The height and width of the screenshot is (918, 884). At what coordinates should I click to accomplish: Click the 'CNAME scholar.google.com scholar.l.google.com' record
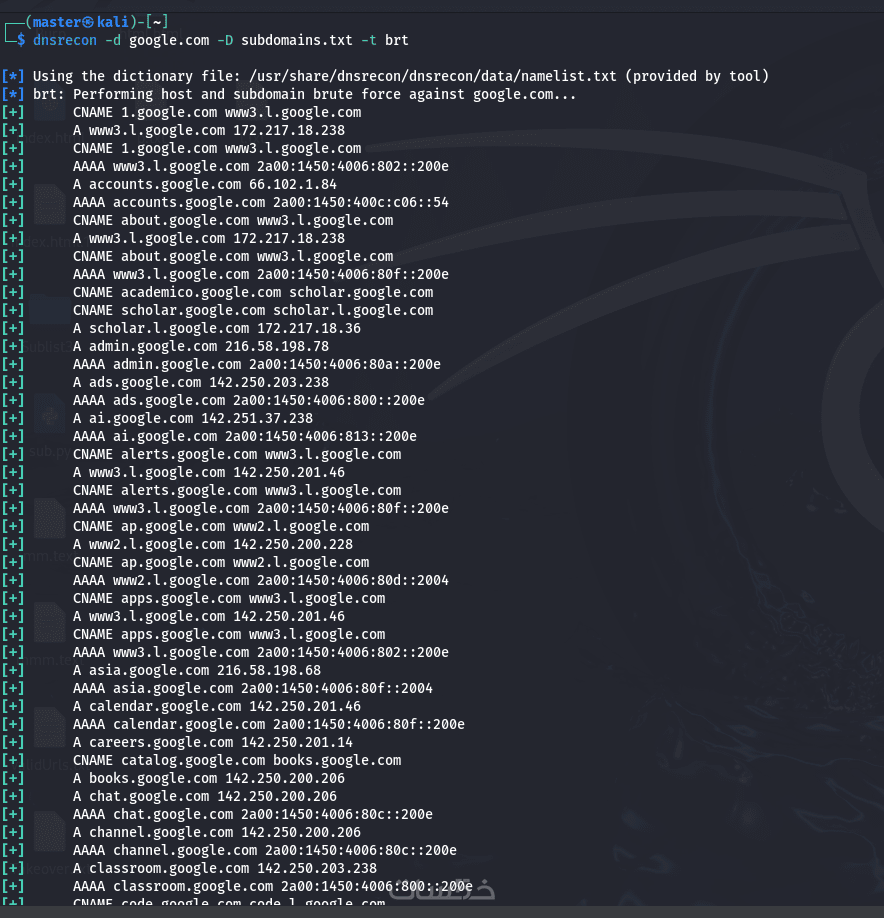[x=253, y=310]
